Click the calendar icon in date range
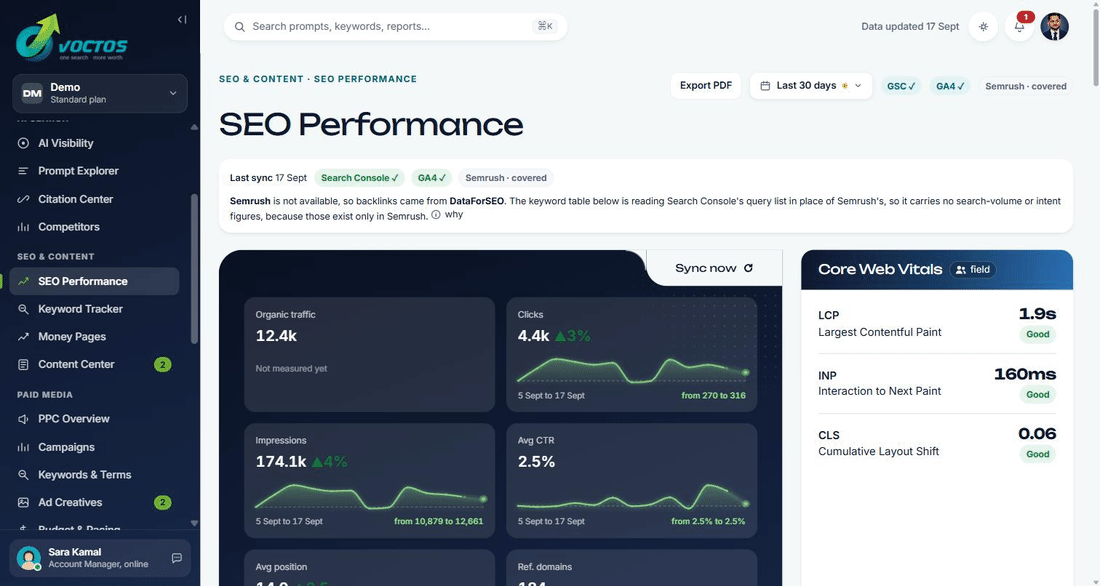The width and height of the screenshot is (1100, 586). click(x=765, y=86)
